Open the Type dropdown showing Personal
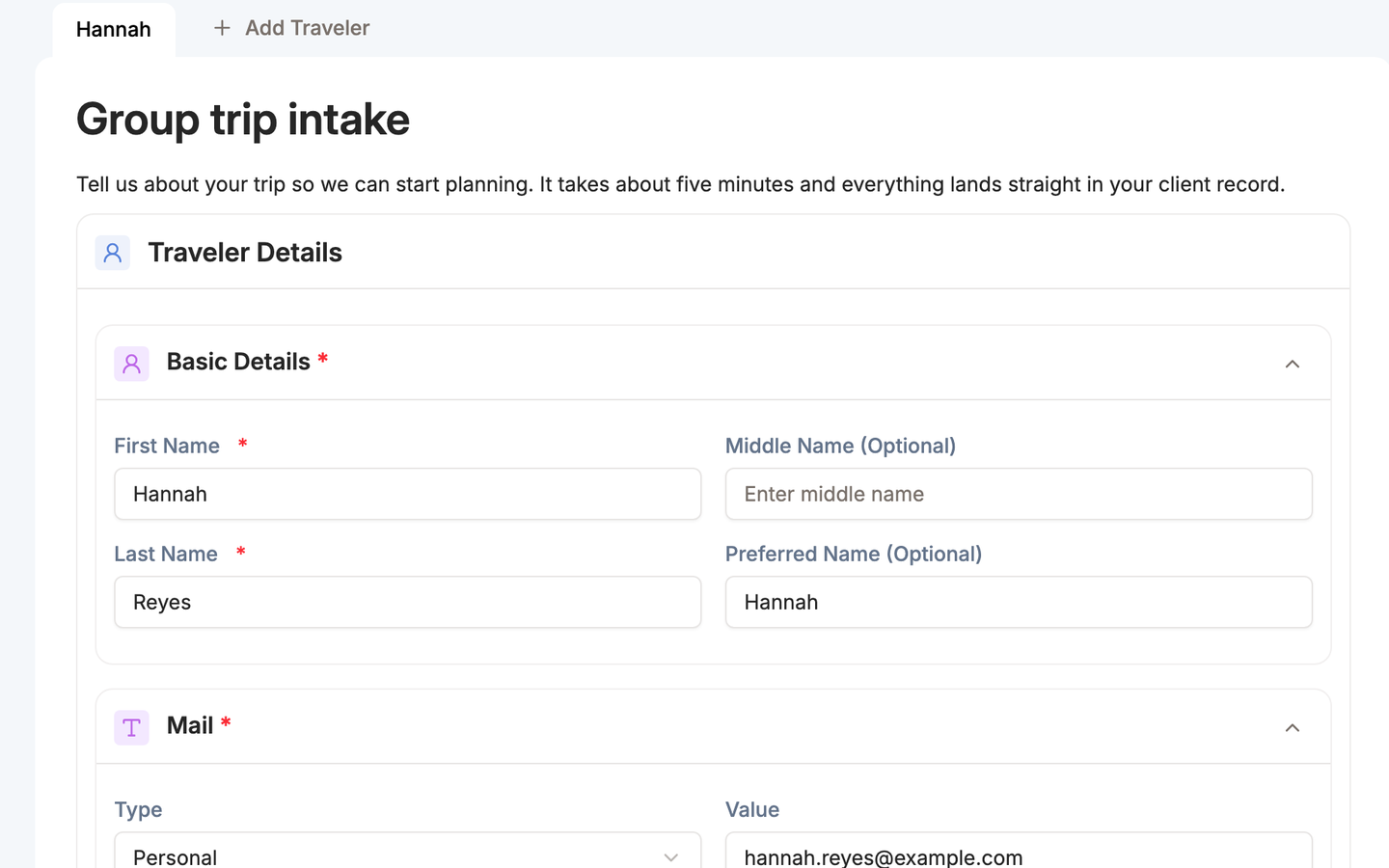1389x868 pixels. tap(408, 851)
